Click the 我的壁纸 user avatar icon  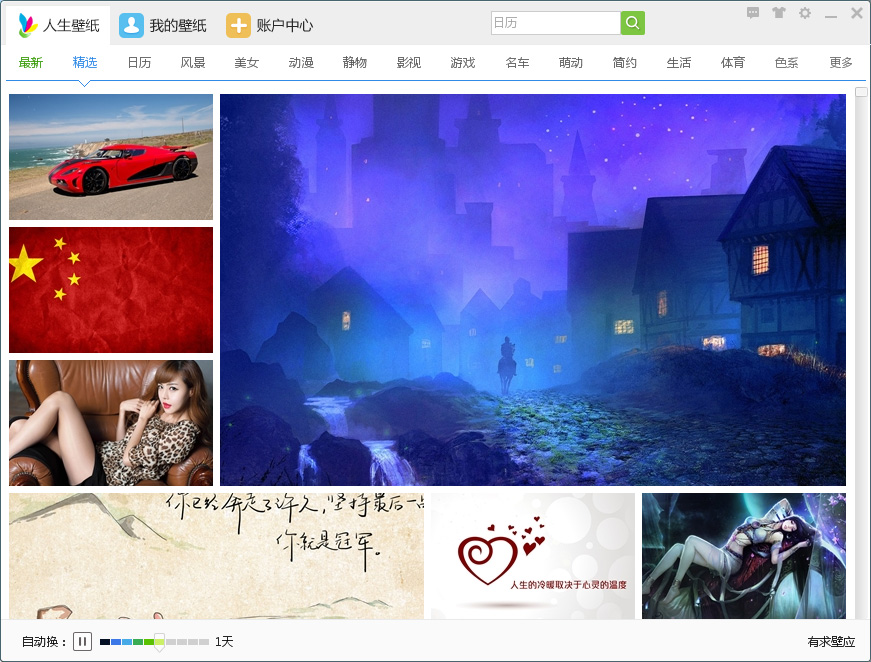131,26
